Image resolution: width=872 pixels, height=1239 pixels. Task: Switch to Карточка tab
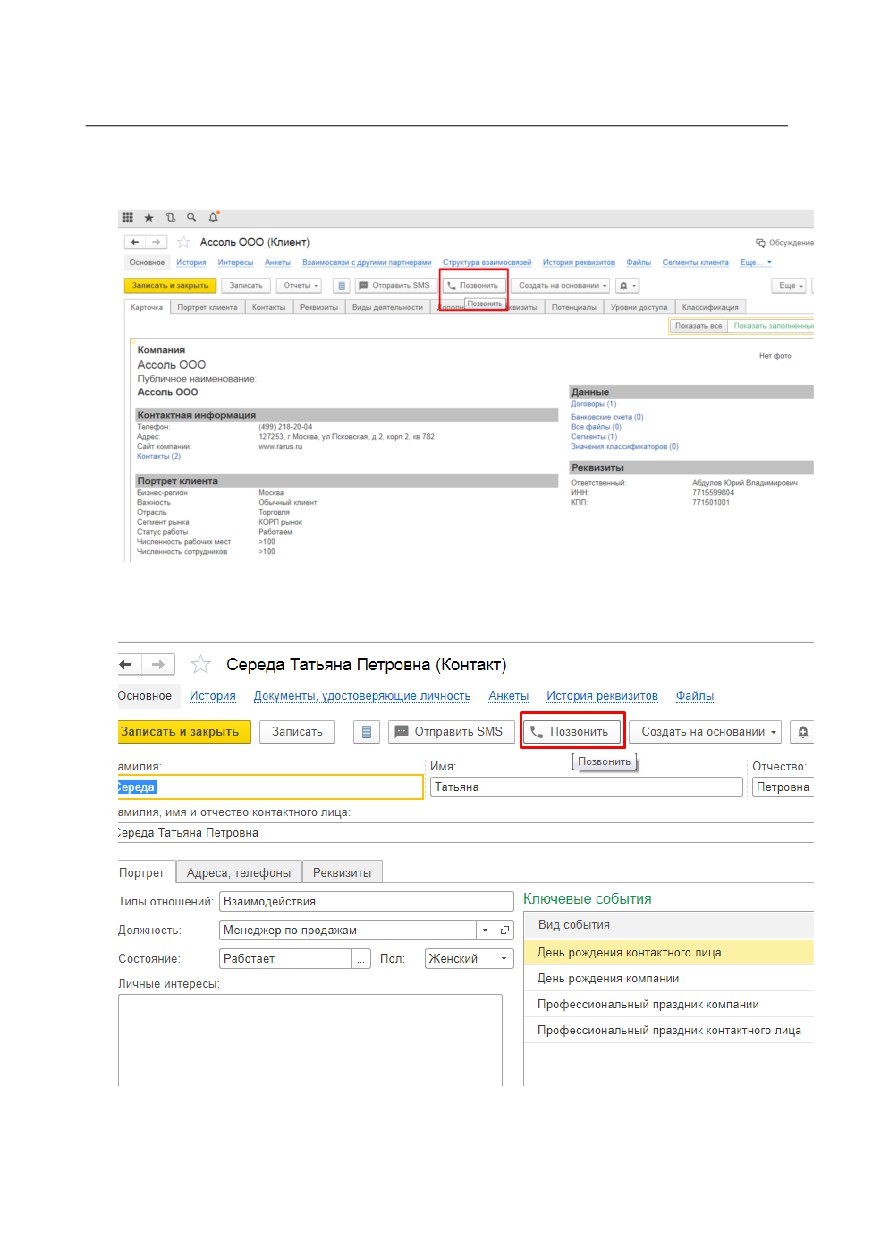point(147,307)
